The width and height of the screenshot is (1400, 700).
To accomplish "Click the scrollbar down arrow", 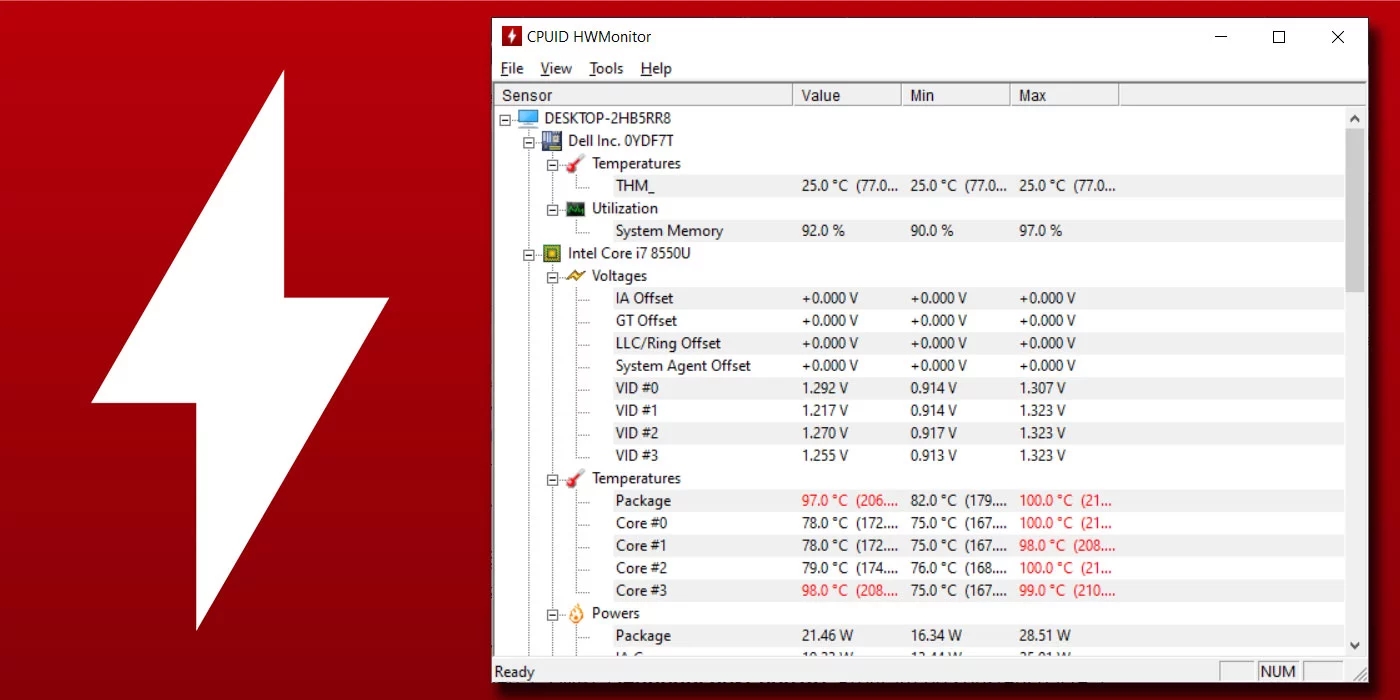I will 1355,645.
